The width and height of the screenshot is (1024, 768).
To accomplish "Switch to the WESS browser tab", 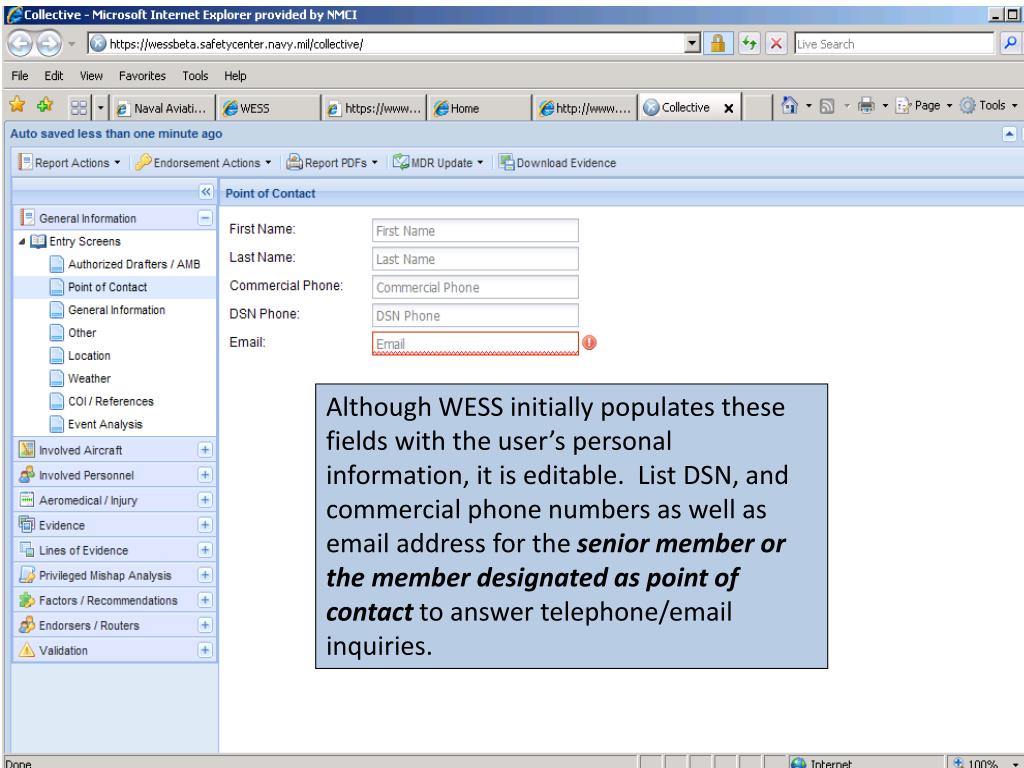I will click(x=268, y=108).
